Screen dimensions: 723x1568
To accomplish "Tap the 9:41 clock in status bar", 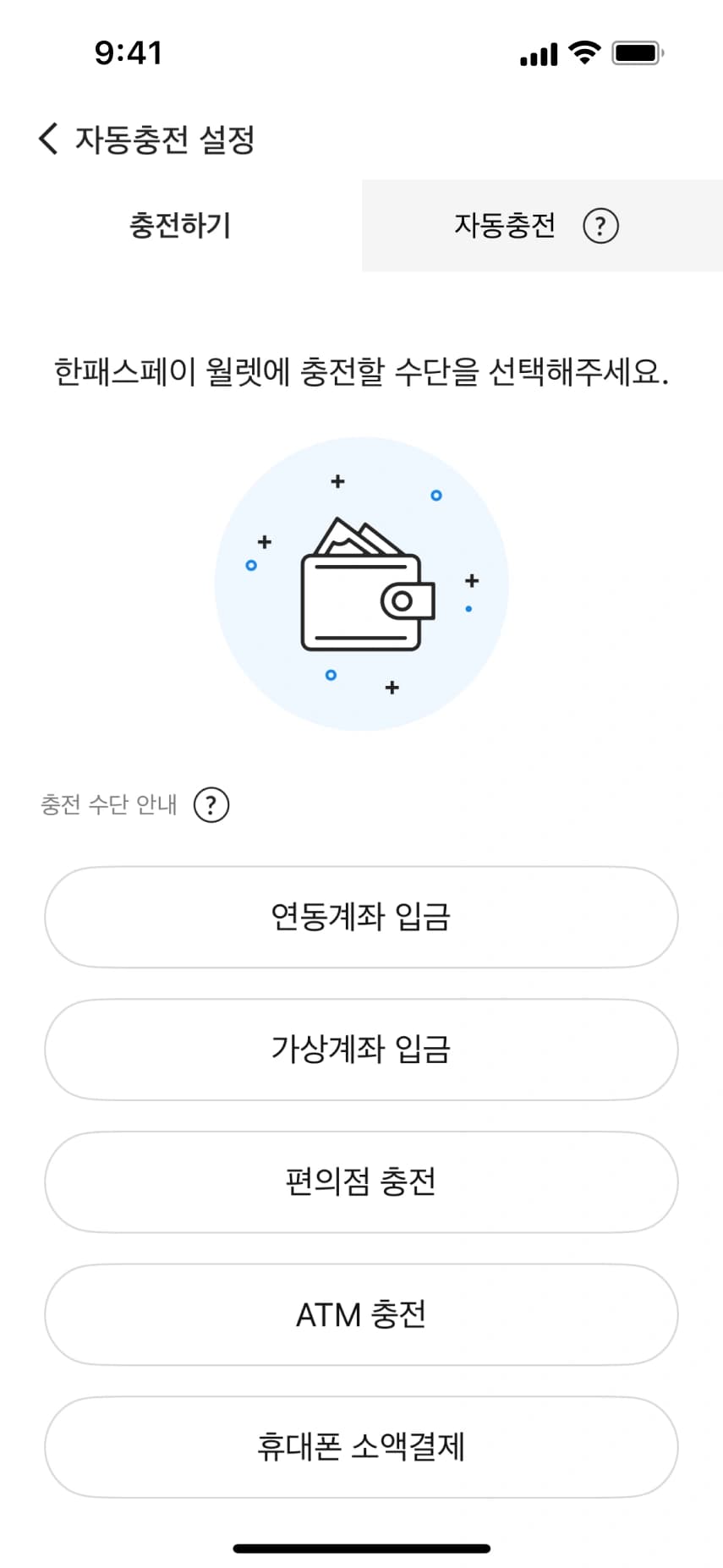I will point(128,52).
